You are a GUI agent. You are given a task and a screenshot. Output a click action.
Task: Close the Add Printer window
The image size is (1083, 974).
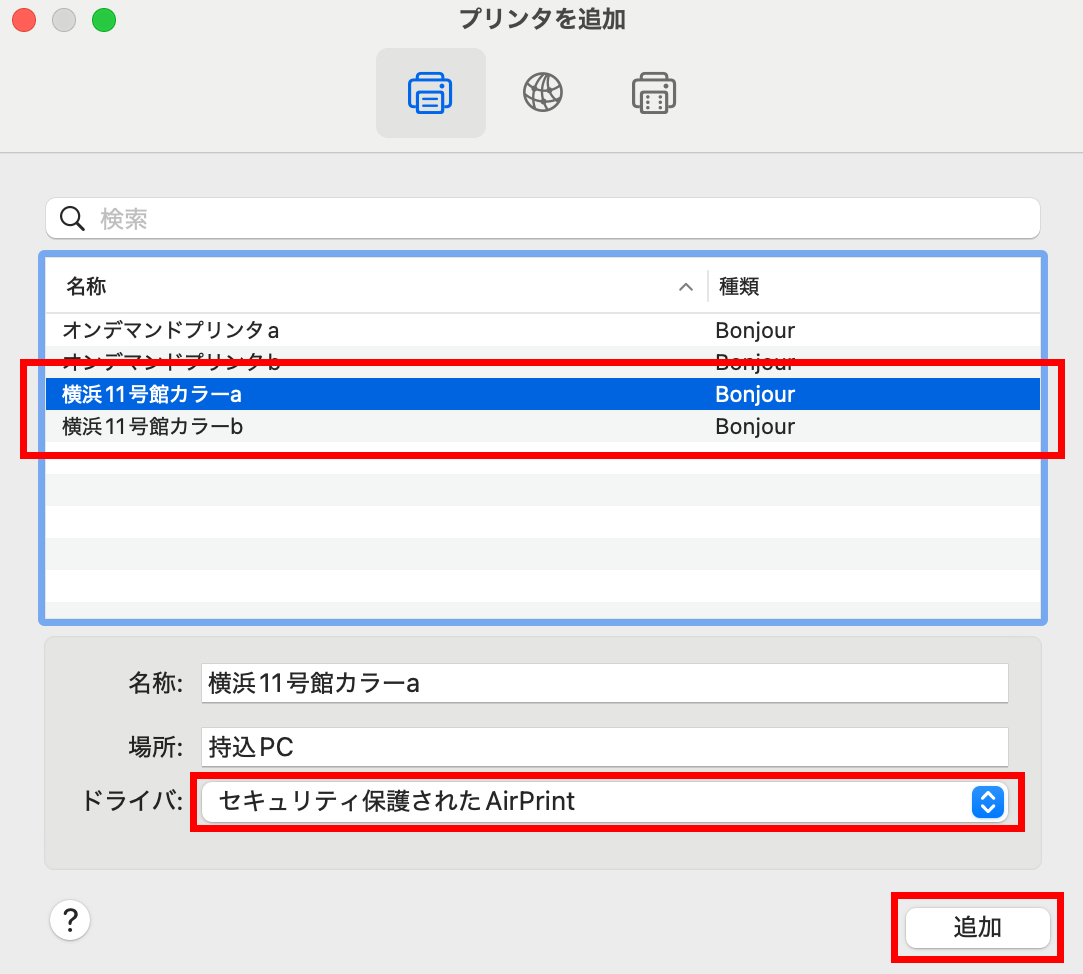tap(23, 19)
